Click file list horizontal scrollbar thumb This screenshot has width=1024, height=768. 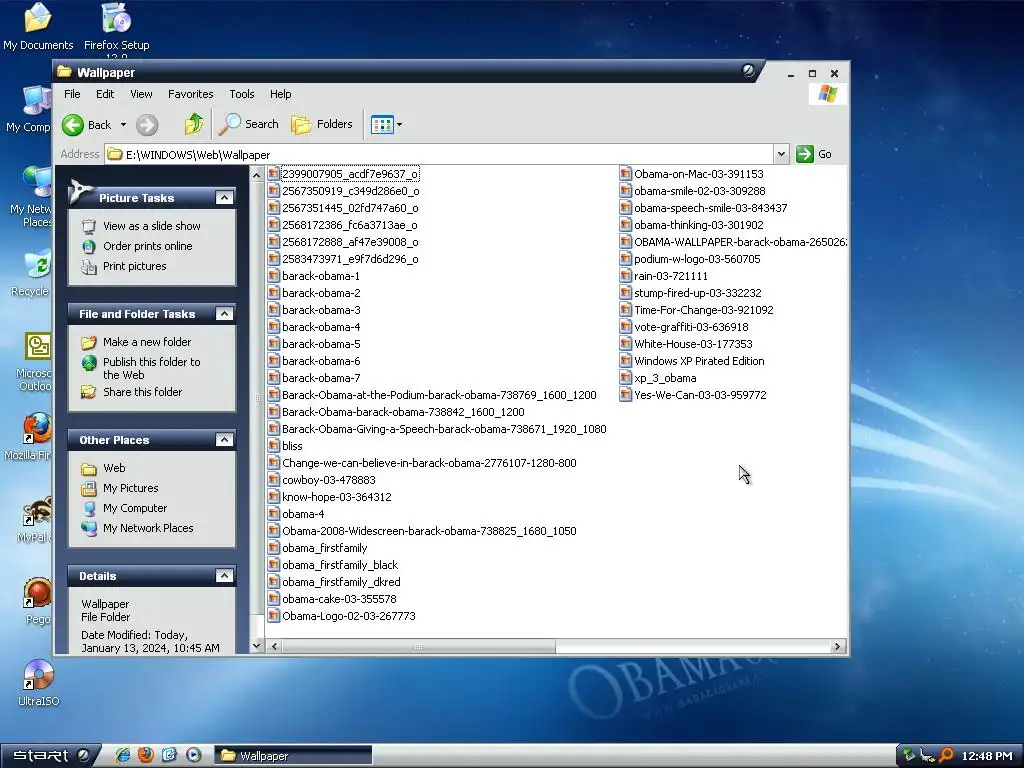(419, 647)
